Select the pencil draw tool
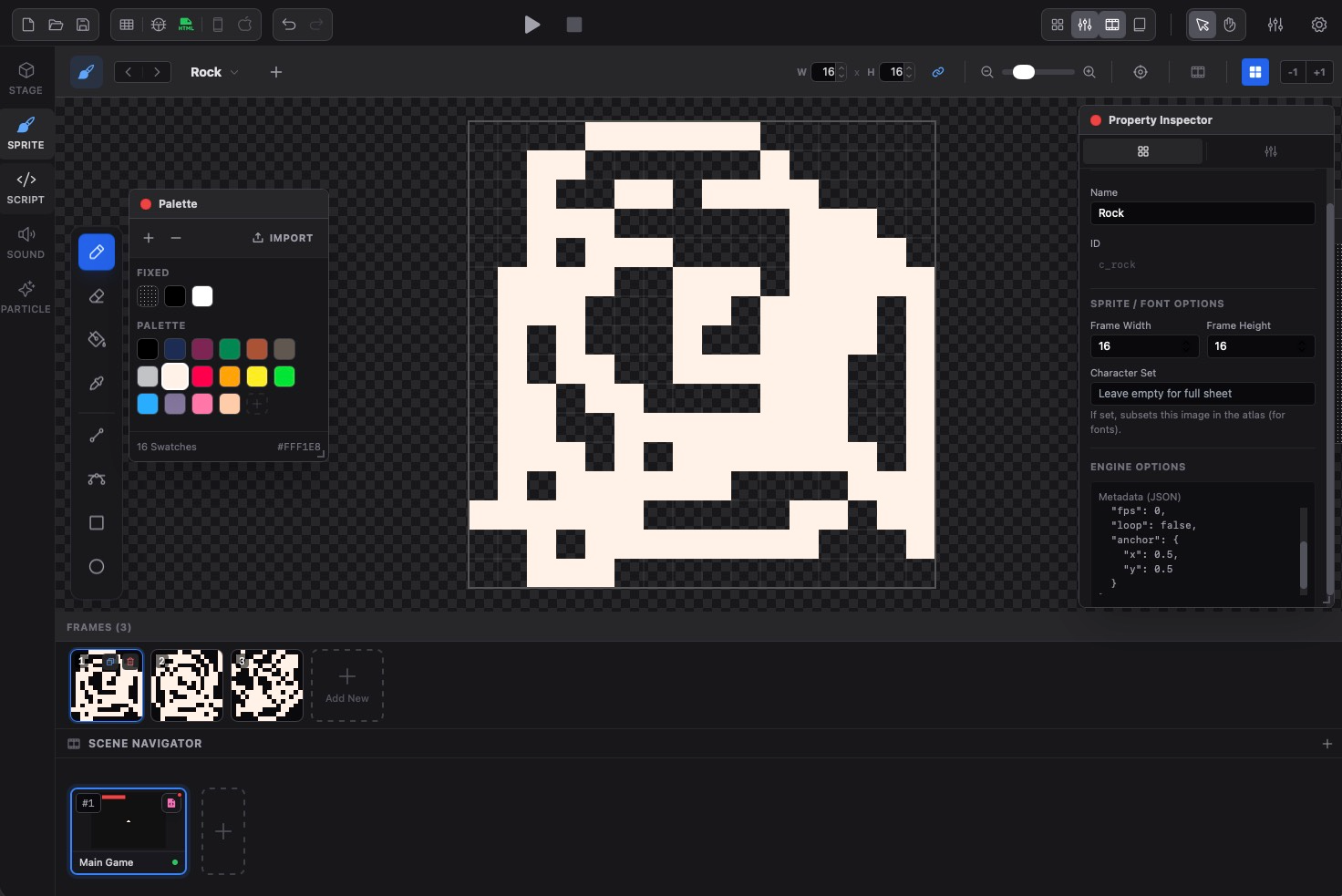The image size is (1342, 896). point(97,252)
